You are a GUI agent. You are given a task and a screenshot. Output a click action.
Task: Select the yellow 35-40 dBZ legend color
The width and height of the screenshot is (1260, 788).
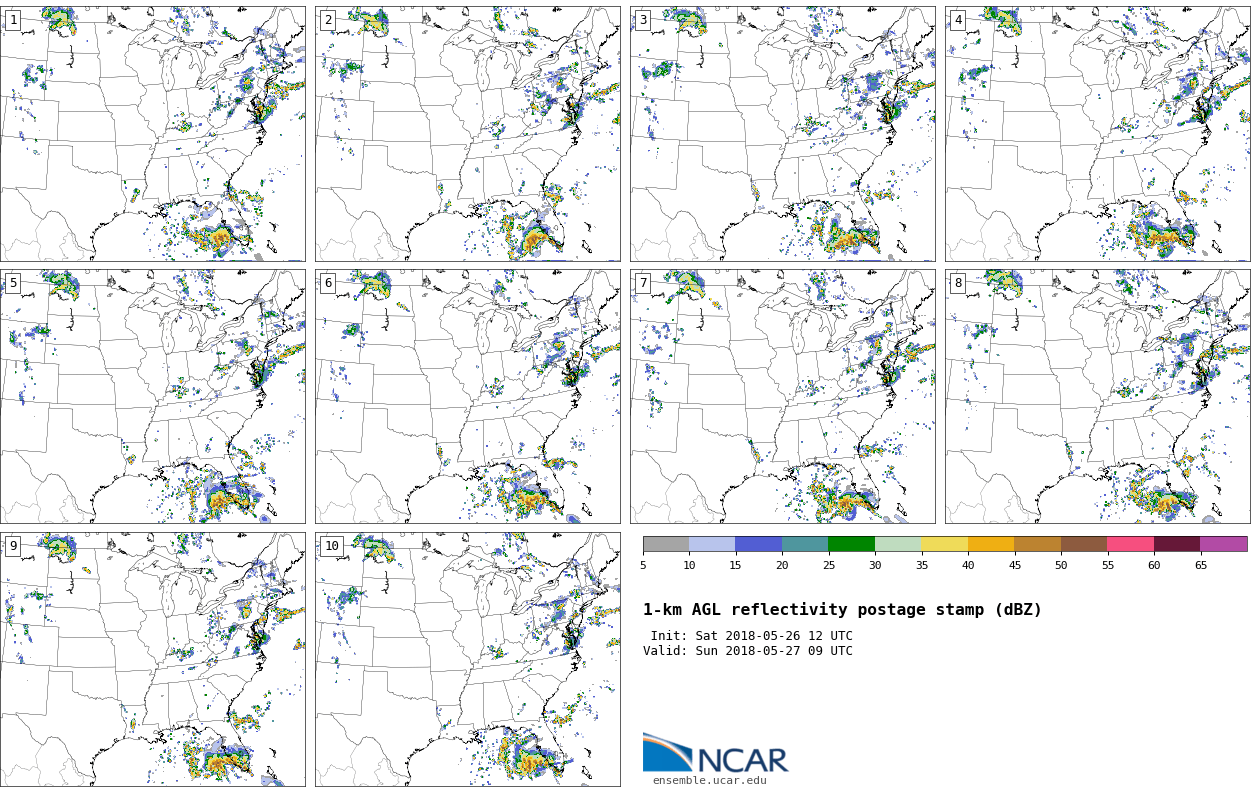pyautogui.click(x=944, y=544)
